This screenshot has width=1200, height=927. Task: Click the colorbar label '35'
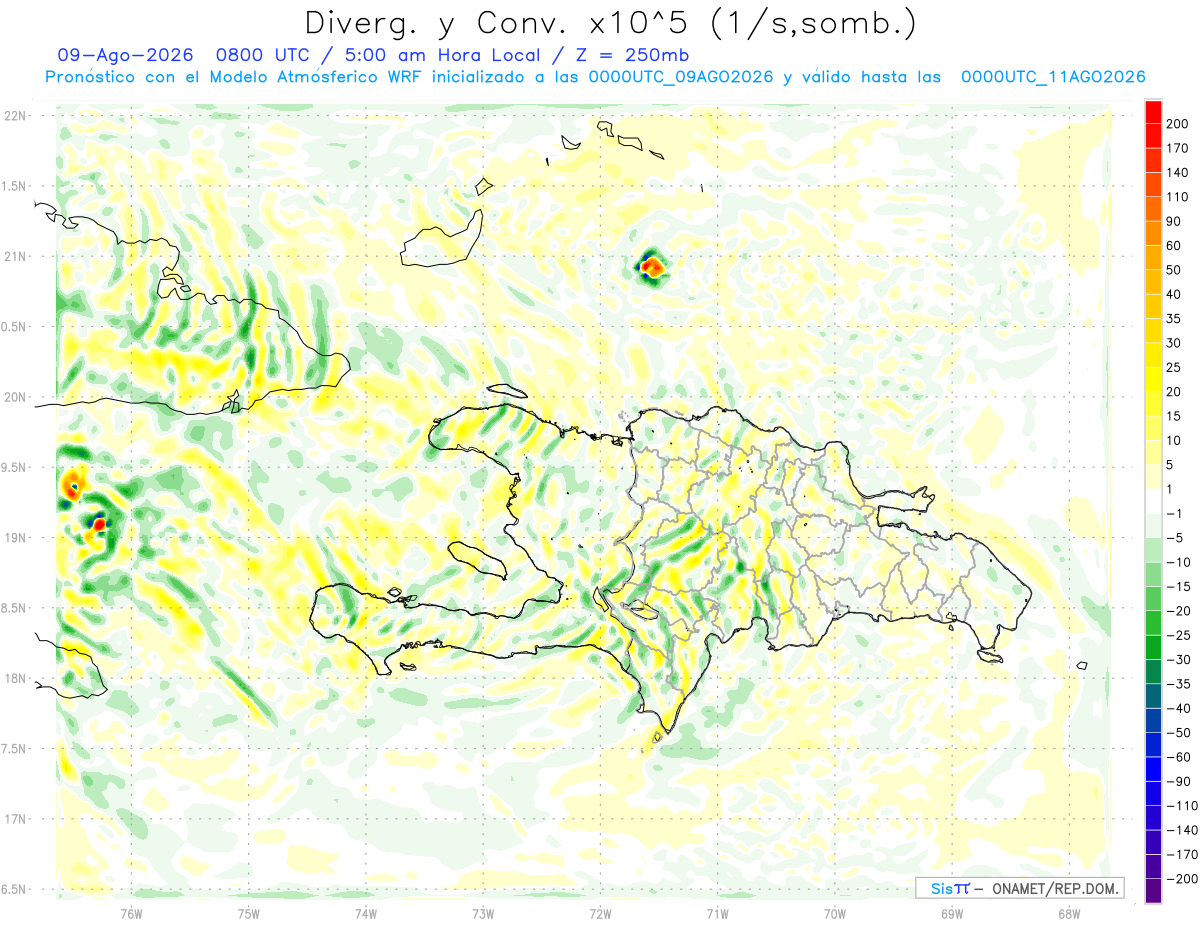tap(1174, 319)
